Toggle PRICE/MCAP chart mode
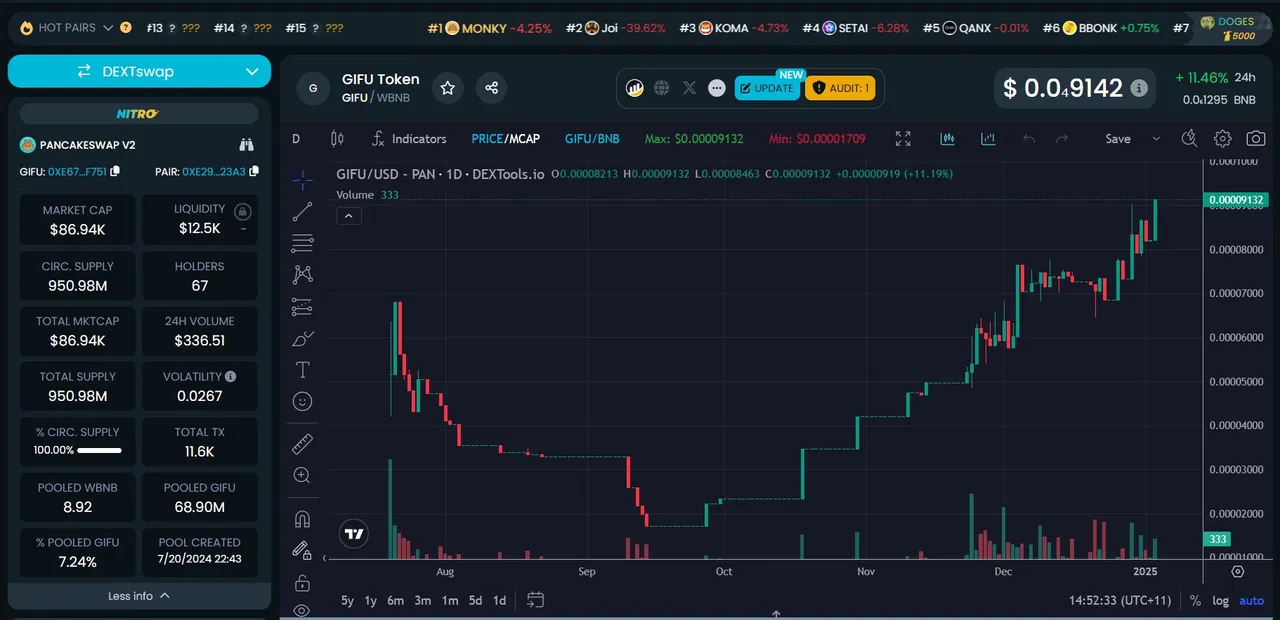The height and width of the screenshot is (620, 1280). [x=505, y=139]
